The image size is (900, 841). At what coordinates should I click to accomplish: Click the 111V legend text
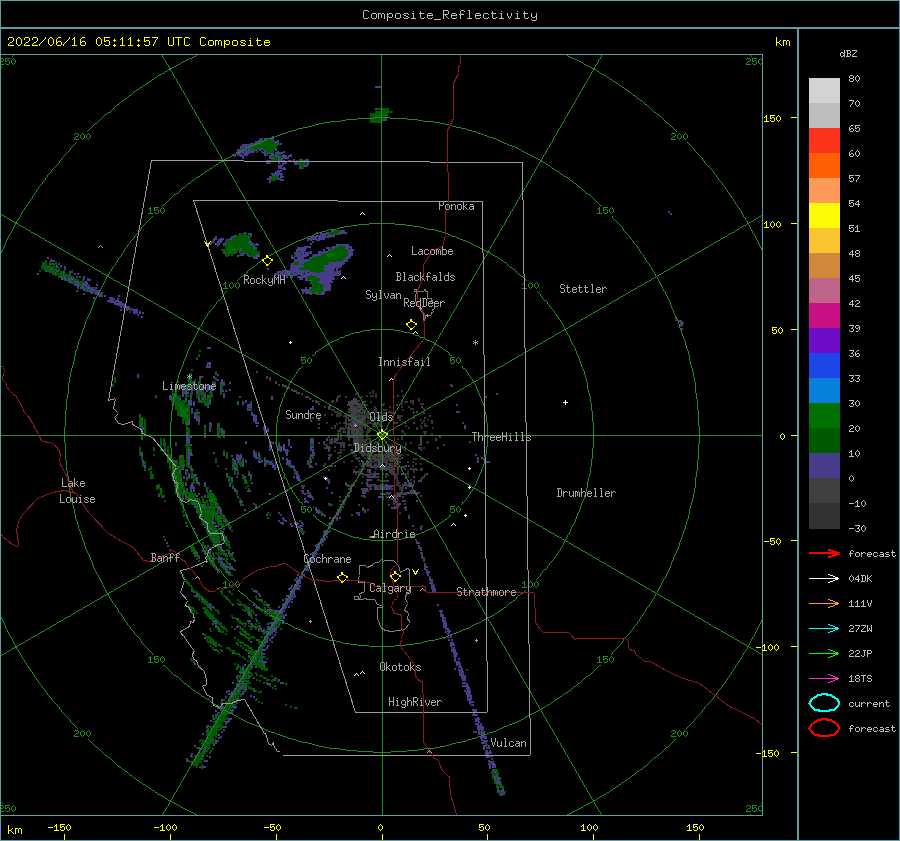(860, 603)
